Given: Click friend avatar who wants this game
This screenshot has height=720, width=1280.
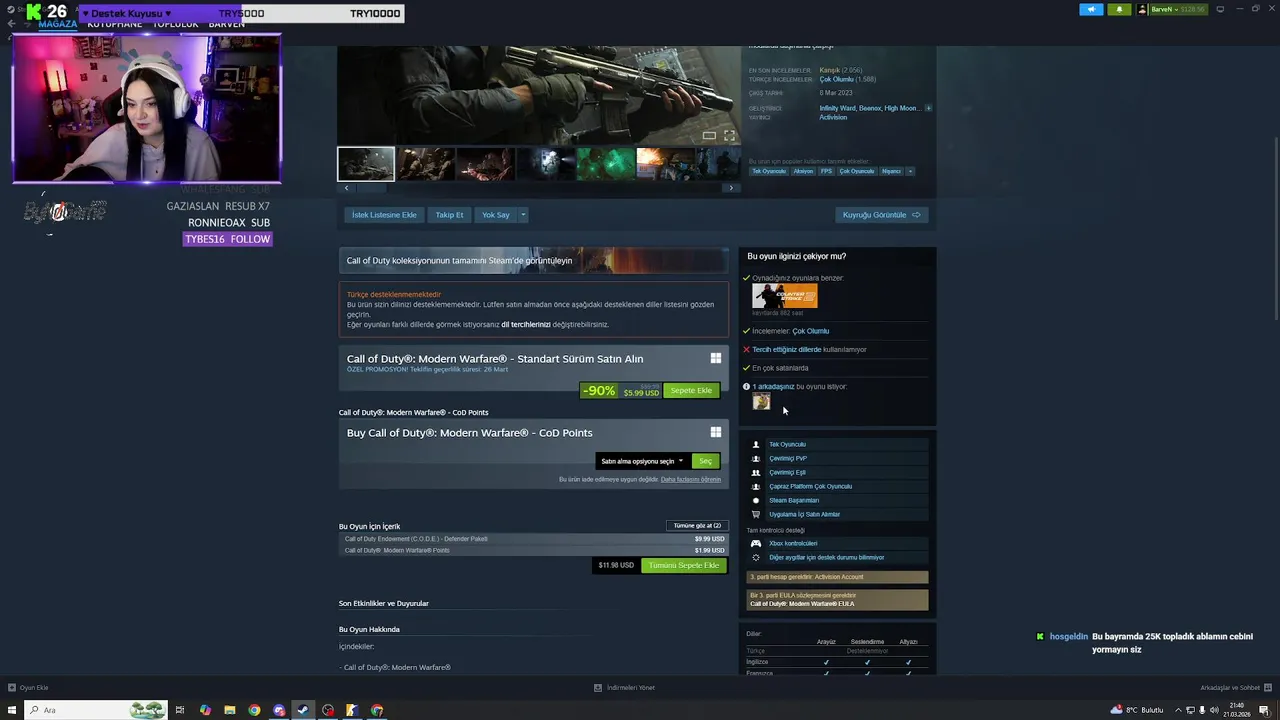Looking at the screenshot, I should pyautogui.click(x=761, y=401).
